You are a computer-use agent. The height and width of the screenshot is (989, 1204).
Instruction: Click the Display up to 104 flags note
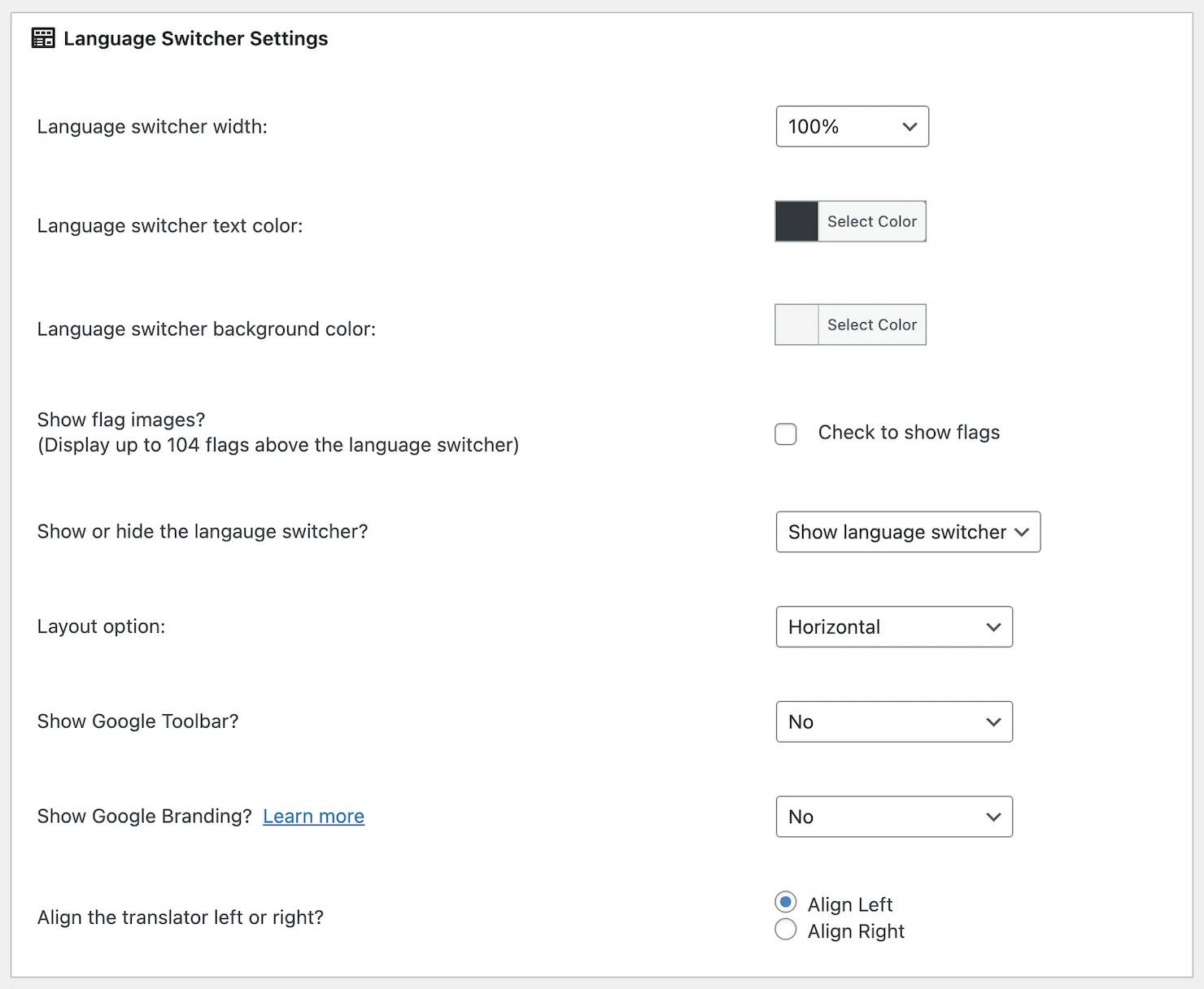point(278,445)
